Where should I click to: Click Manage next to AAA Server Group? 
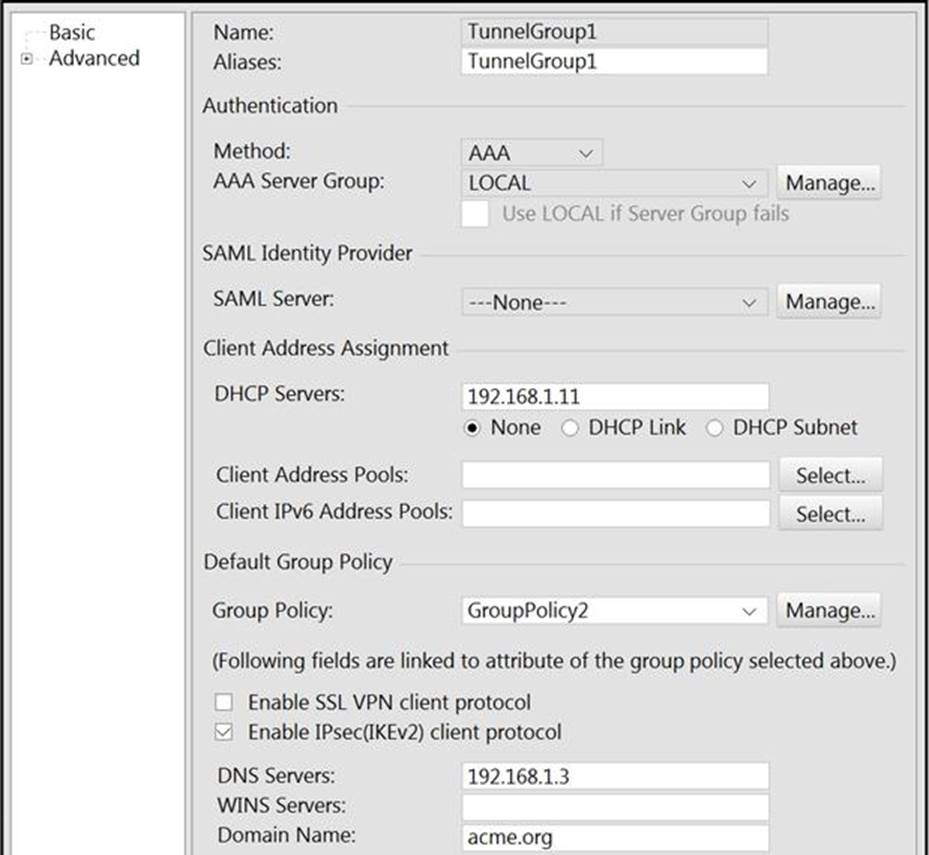click(x=829, y=183)
